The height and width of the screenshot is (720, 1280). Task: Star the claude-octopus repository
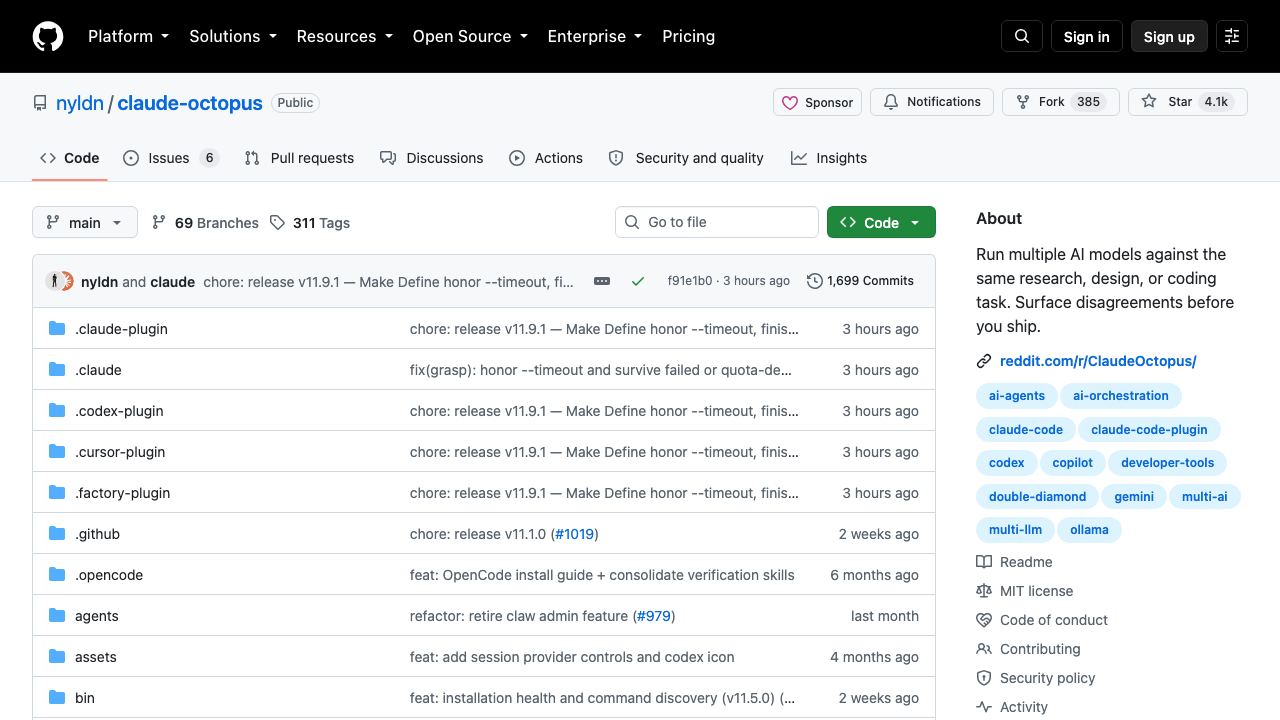point(1188,102)
